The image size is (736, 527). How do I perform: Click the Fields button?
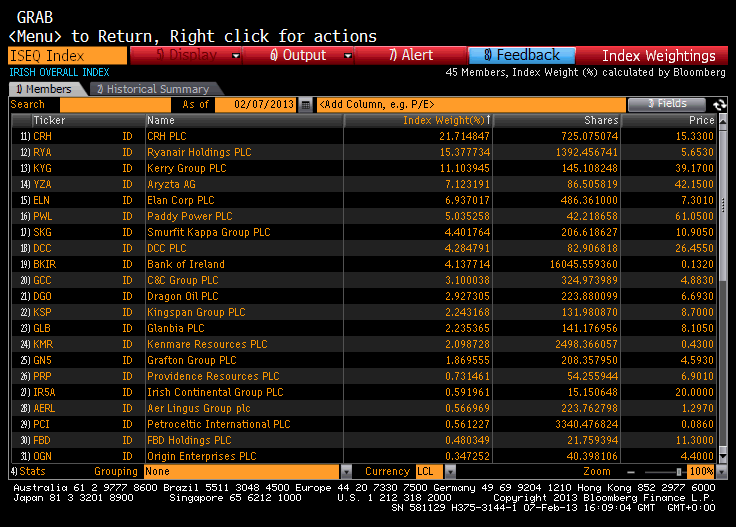pyautogui.click(x=667, y=104)
